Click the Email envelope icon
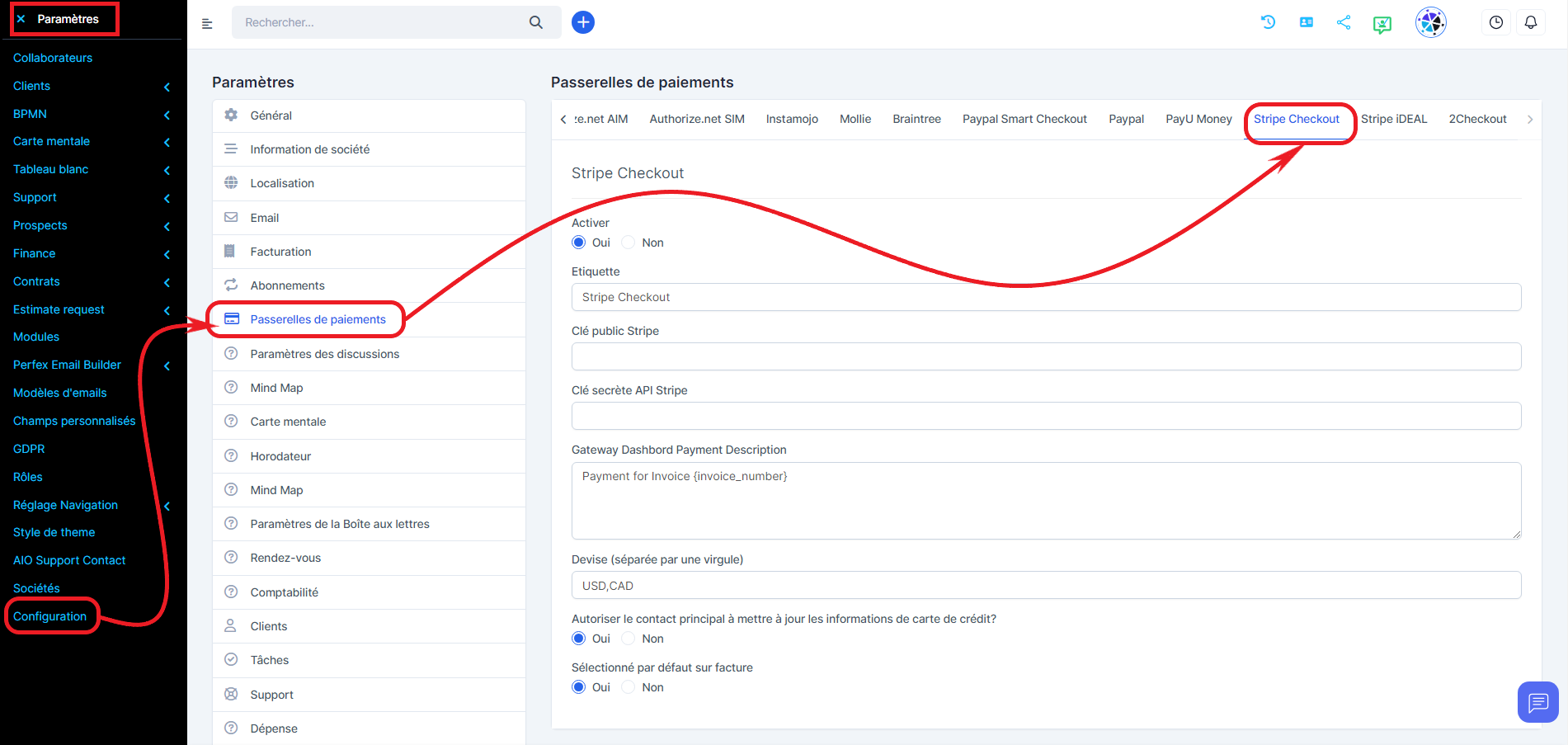Screen dimensions: 1568x745 pos(231,218)
